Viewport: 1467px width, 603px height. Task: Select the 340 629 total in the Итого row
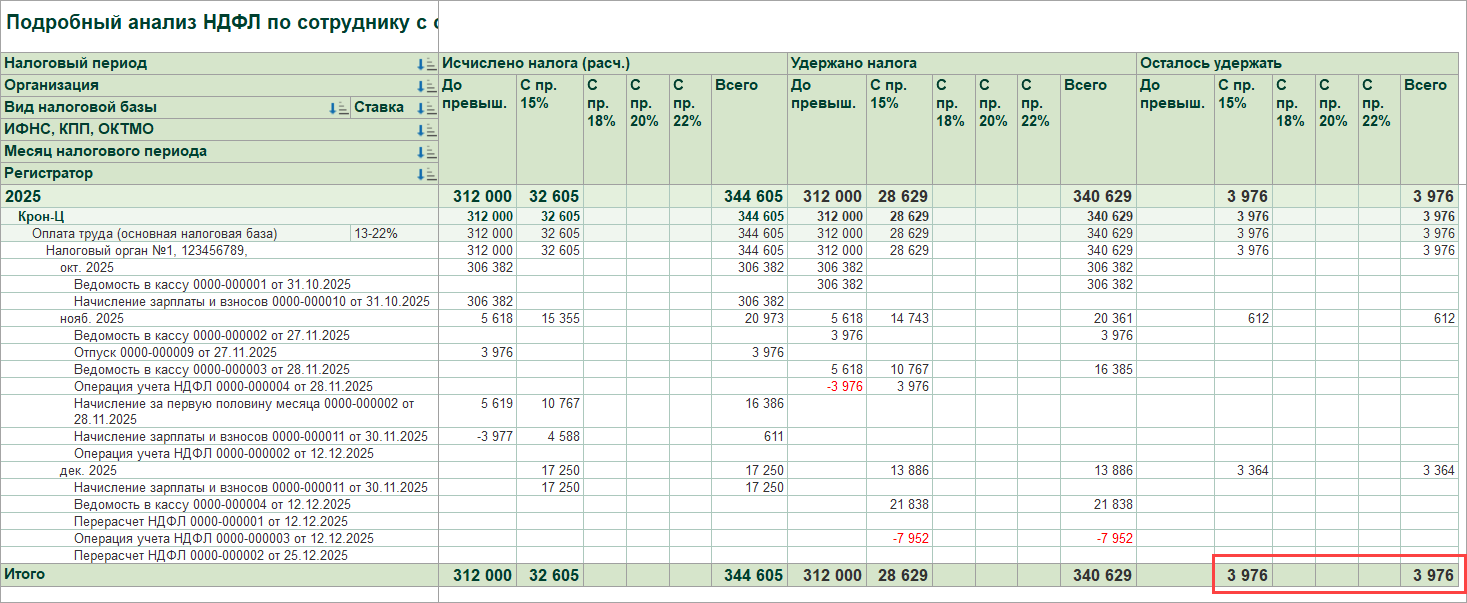coord(1098,575)
